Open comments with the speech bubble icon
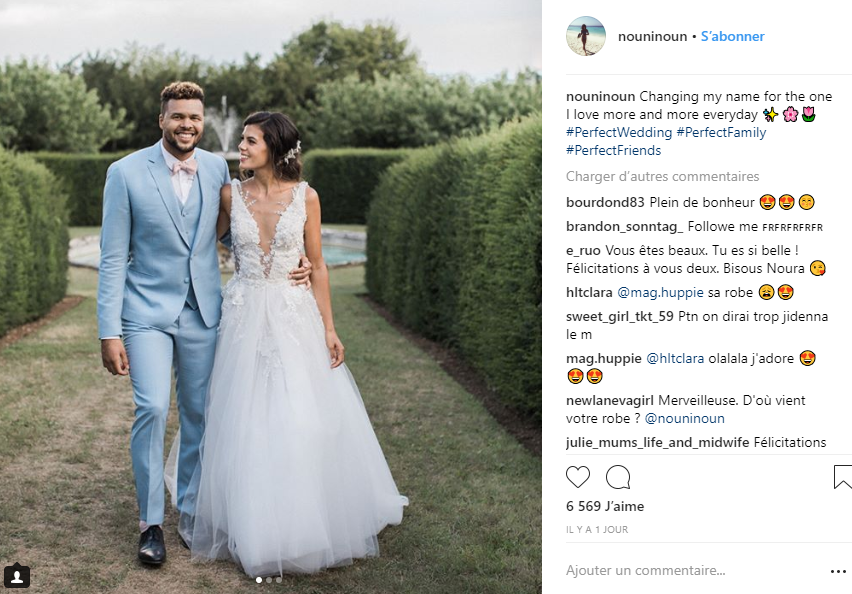The width and height of the screenshot is (852, 594). coord(618,477)
